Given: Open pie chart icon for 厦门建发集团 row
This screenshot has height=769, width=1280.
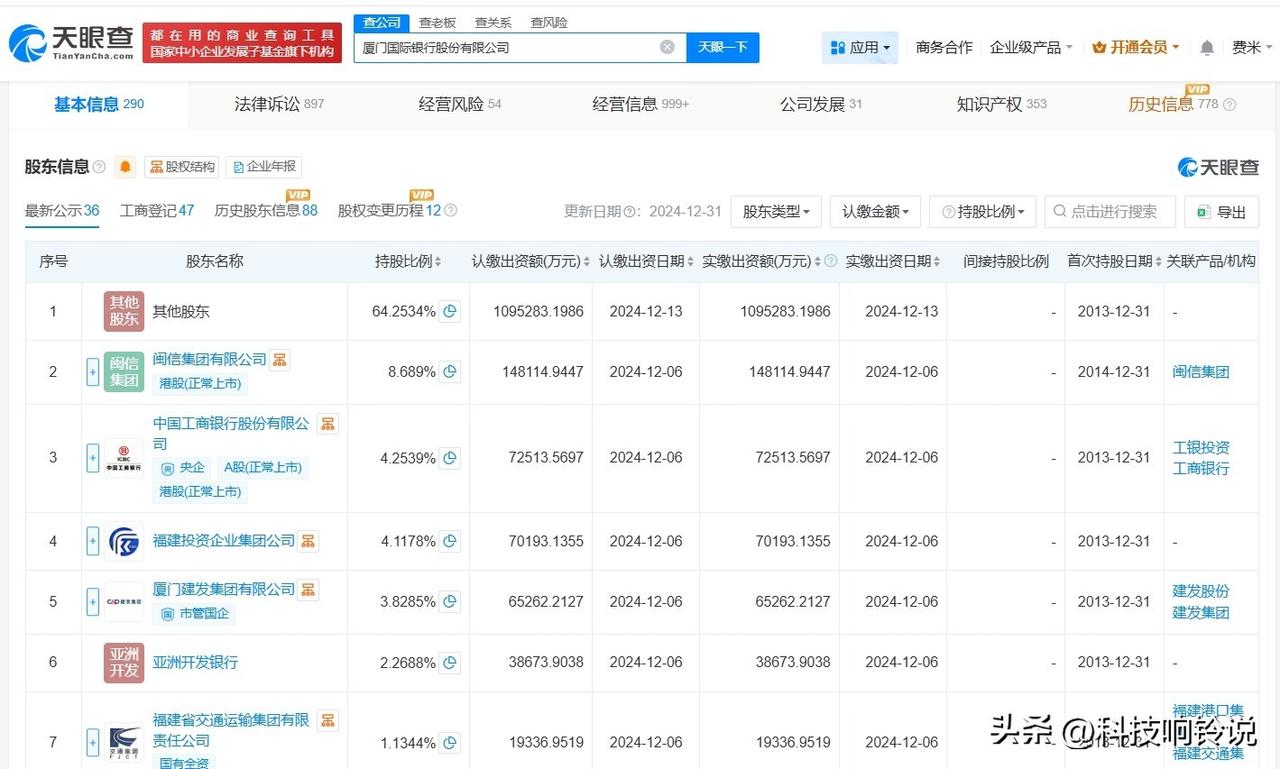Looking at the screenshot, I should 450,602.
